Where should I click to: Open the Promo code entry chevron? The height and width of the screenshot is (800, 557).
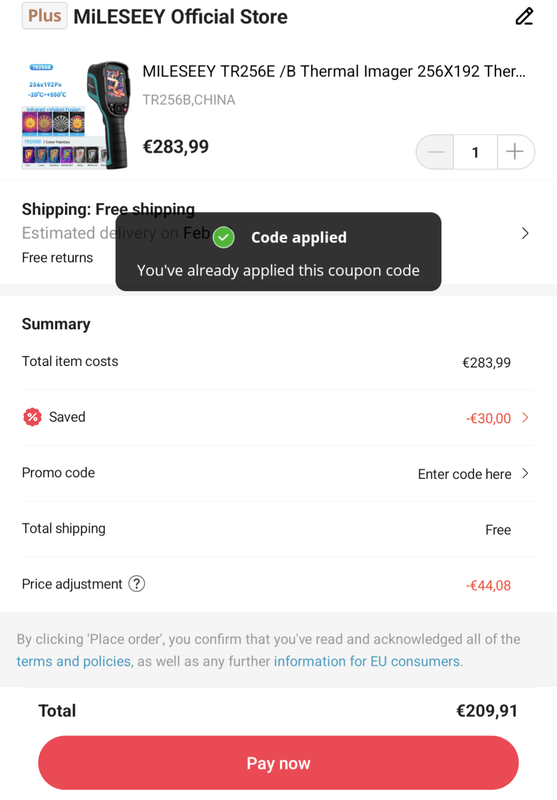(525, 473)
